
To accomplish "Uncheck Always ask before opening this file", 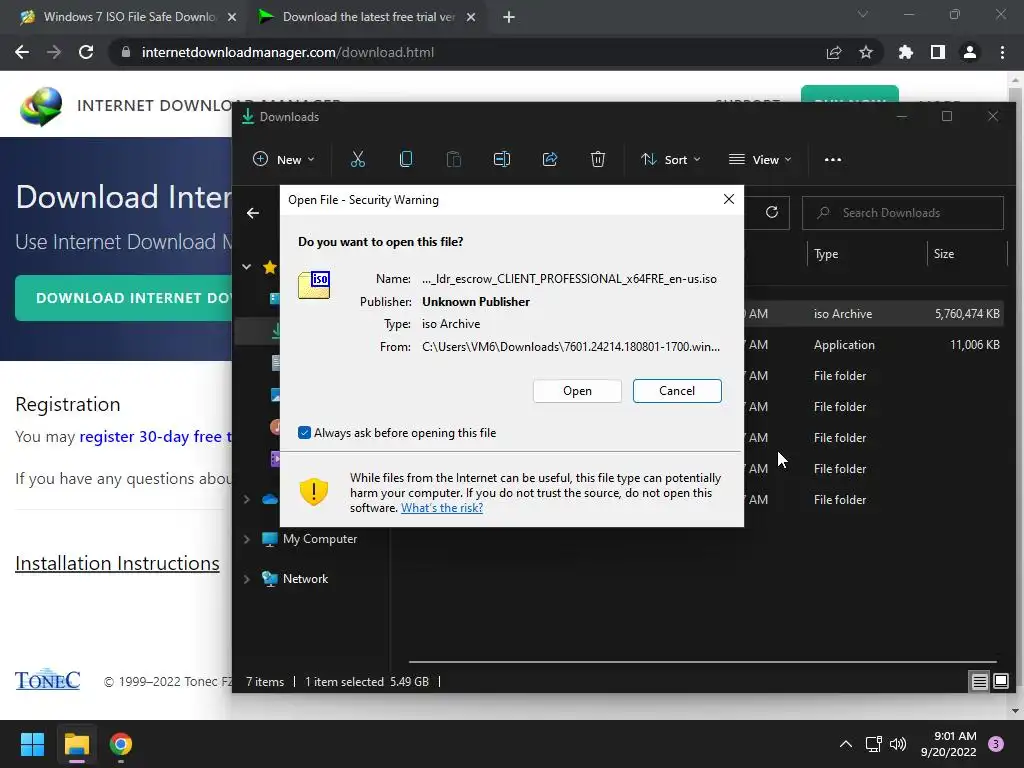I will [304, 433].
